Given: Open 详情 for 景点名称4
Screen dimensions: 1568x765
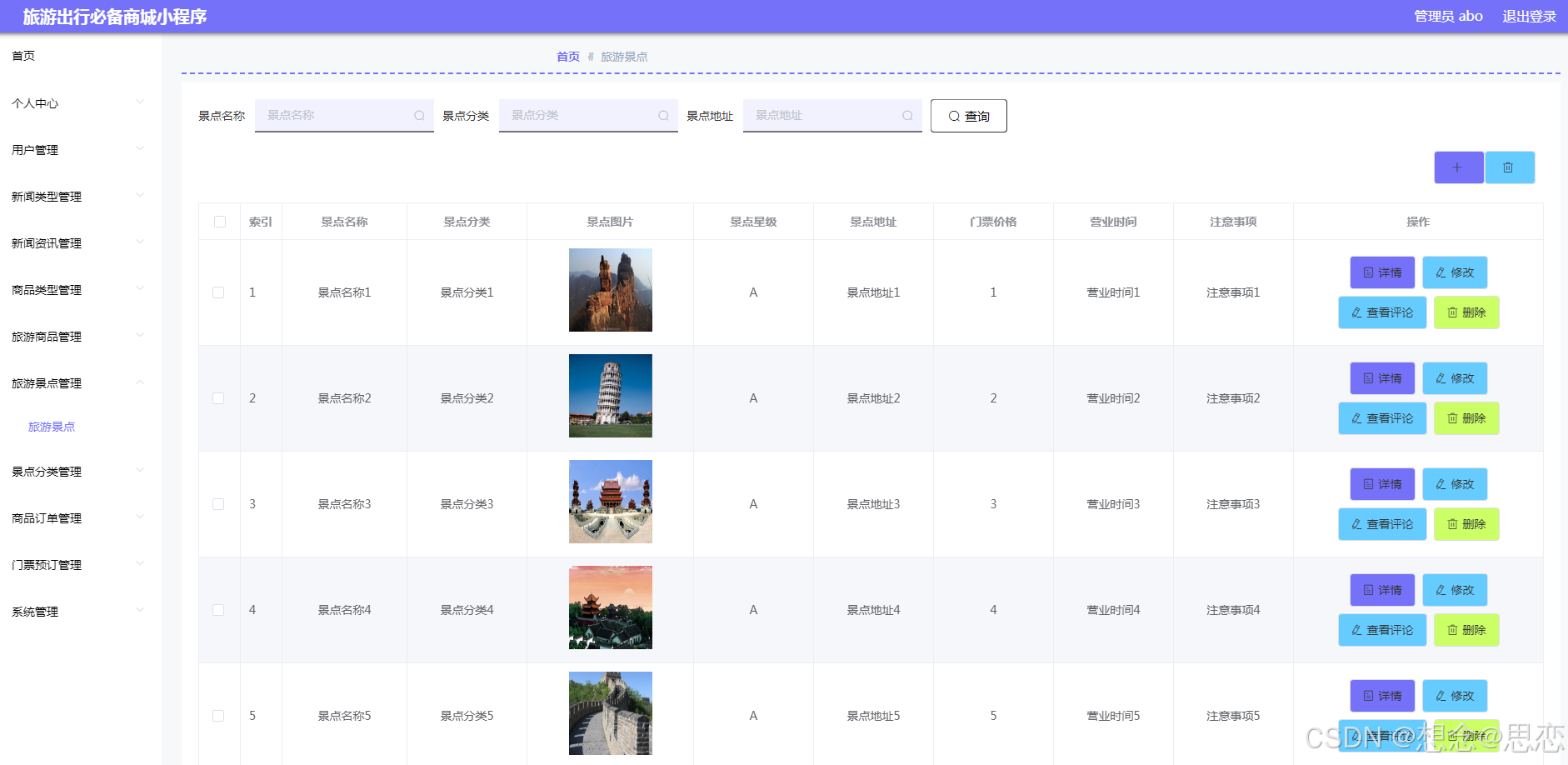Looking at the screenshot, I should pyautogui.click(x=1382, y=590).
